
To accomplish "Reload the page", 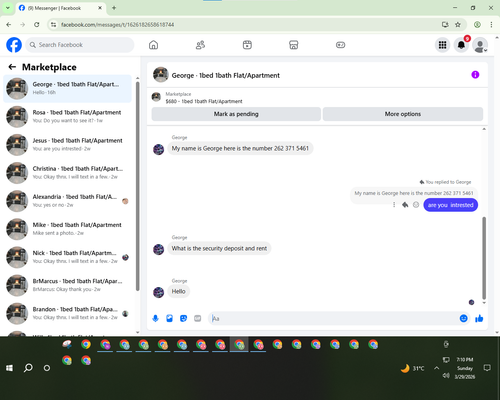I will (37, 25).
